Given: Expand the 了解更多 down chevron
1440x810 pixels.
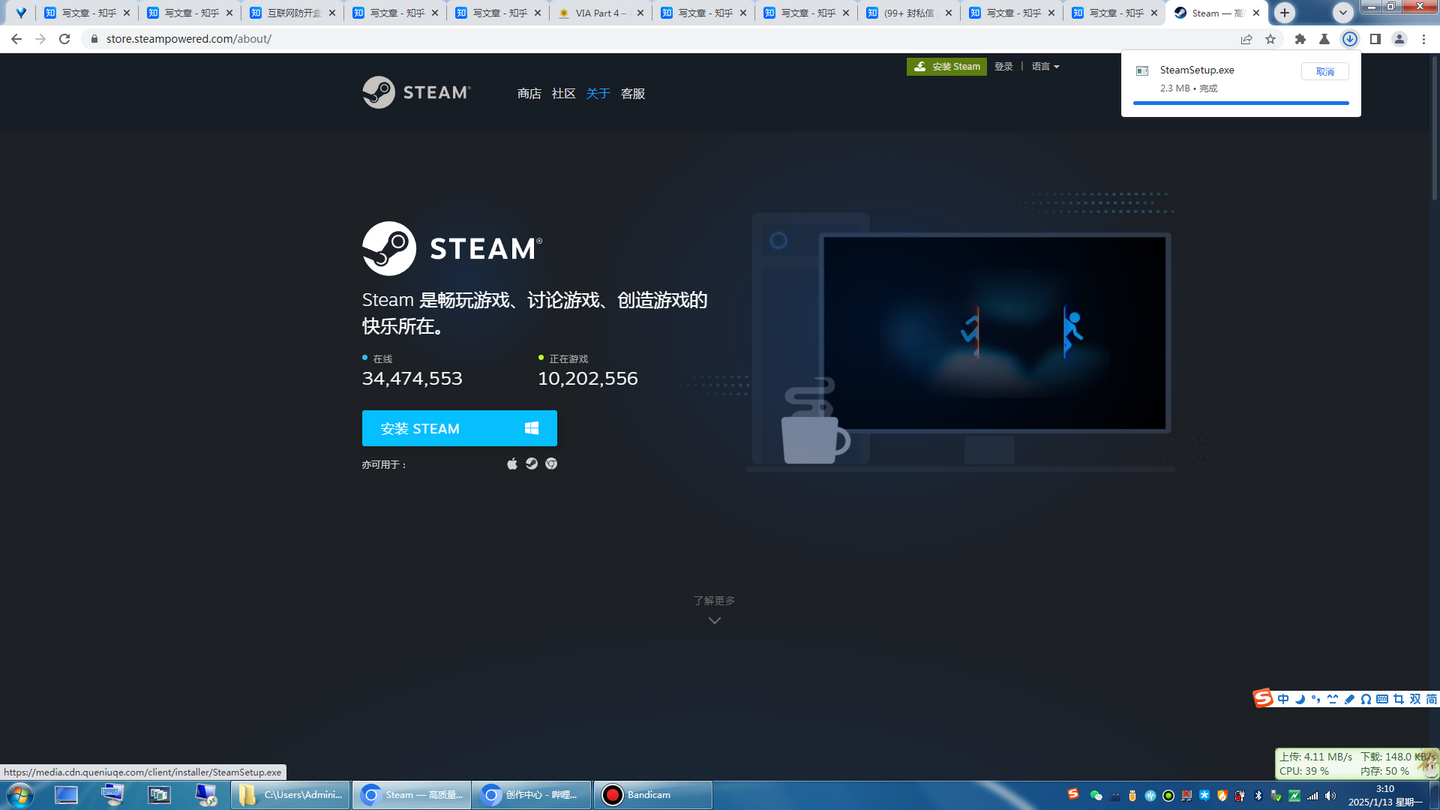Looking at the screenshot, I should 714,619.
